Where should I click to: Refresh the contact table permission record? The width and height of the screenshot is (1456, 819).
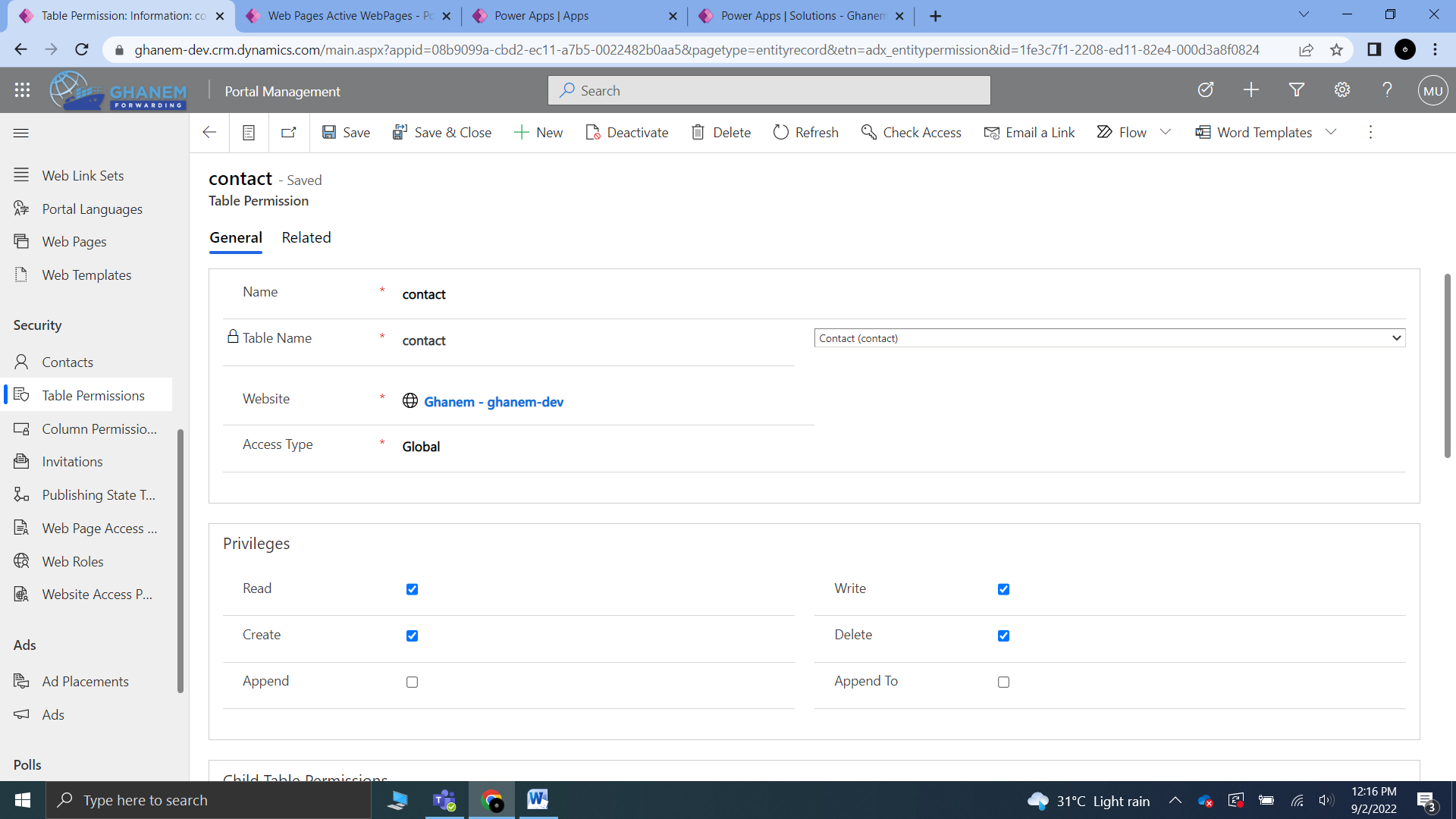click(805, 132)
